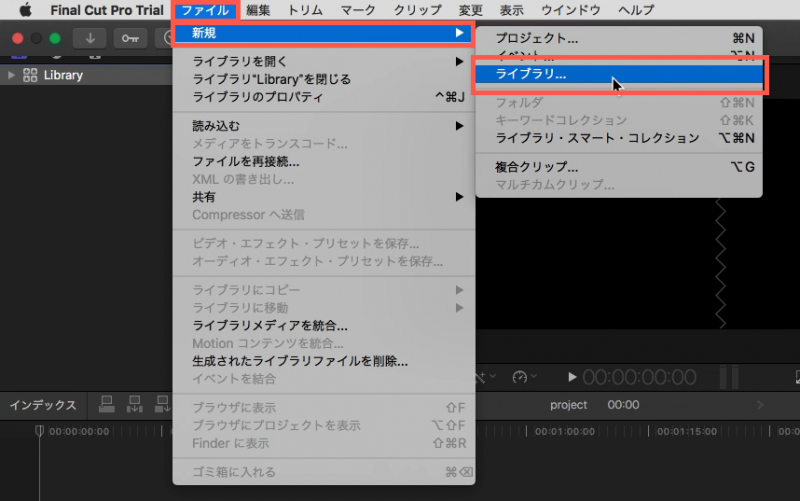Open the トリム menu

point(305,10)
